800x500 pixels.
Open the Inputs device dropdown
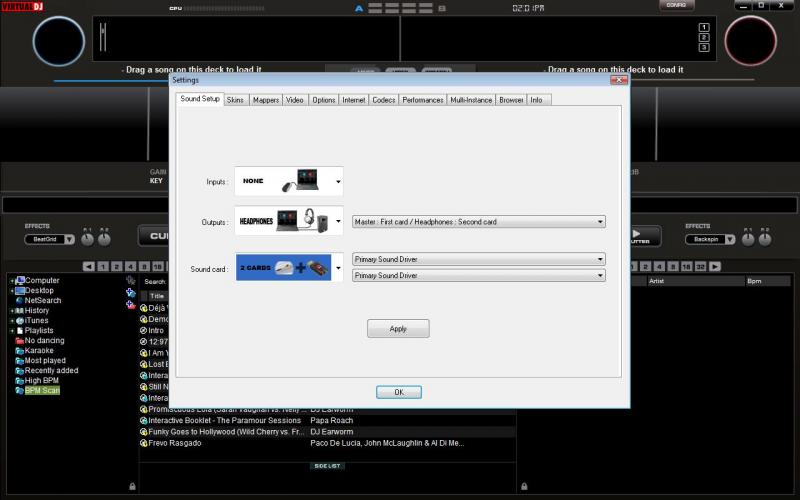[x=339, y=182]
